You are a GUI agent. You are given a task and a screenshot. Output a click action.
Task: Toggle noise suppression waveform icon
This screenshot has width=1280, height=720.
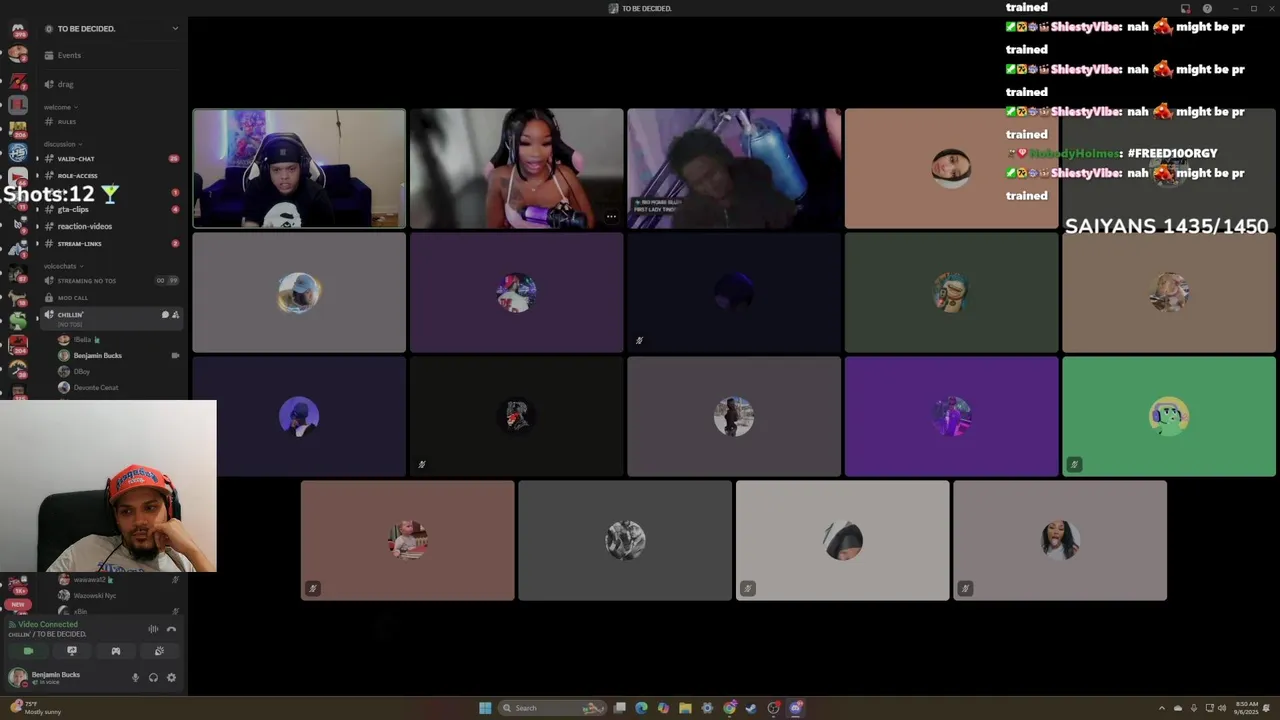(153, 629)
